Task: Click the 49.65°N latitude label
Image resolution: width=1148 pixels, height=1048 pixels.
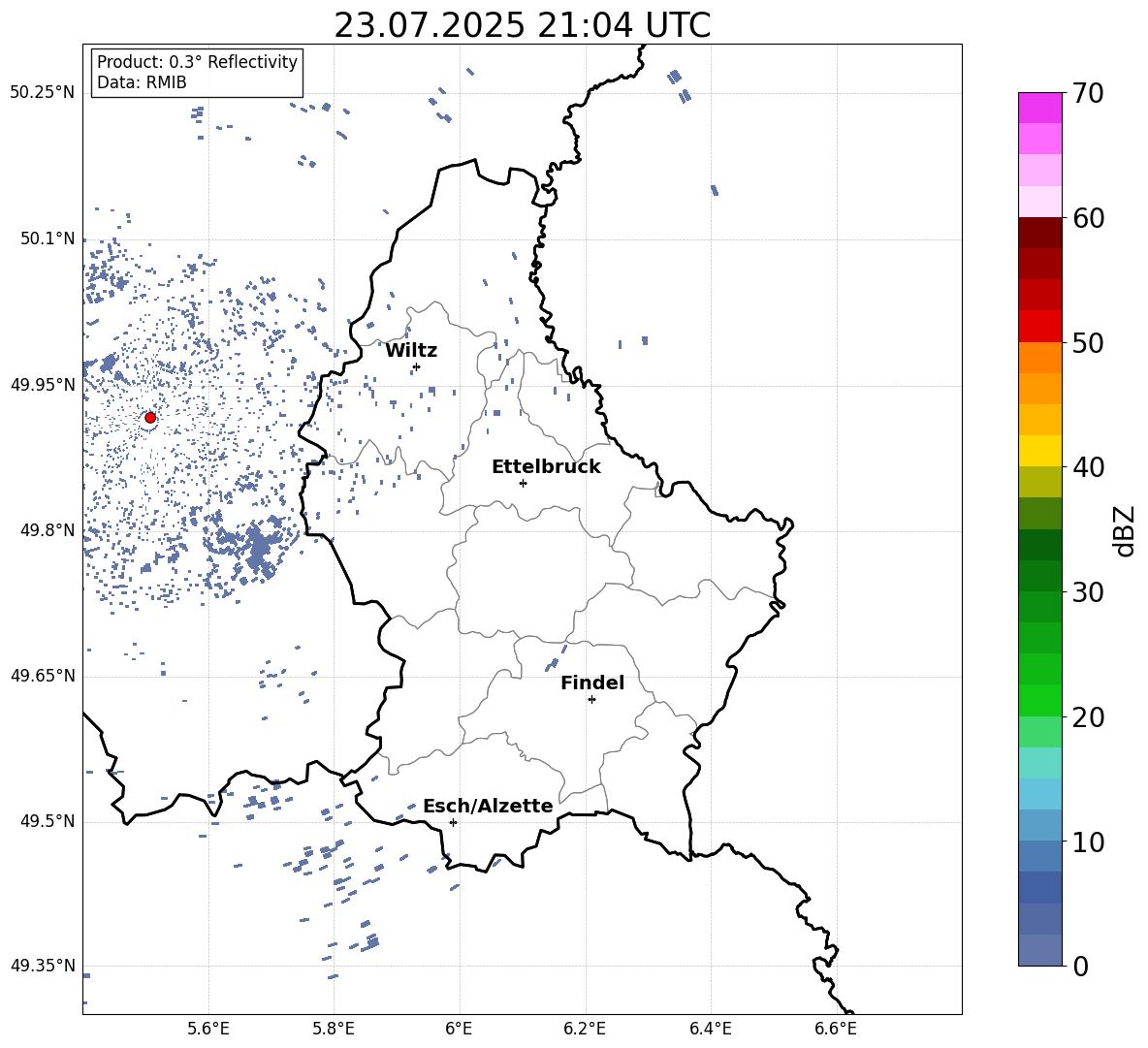Action: coord(43,675)
